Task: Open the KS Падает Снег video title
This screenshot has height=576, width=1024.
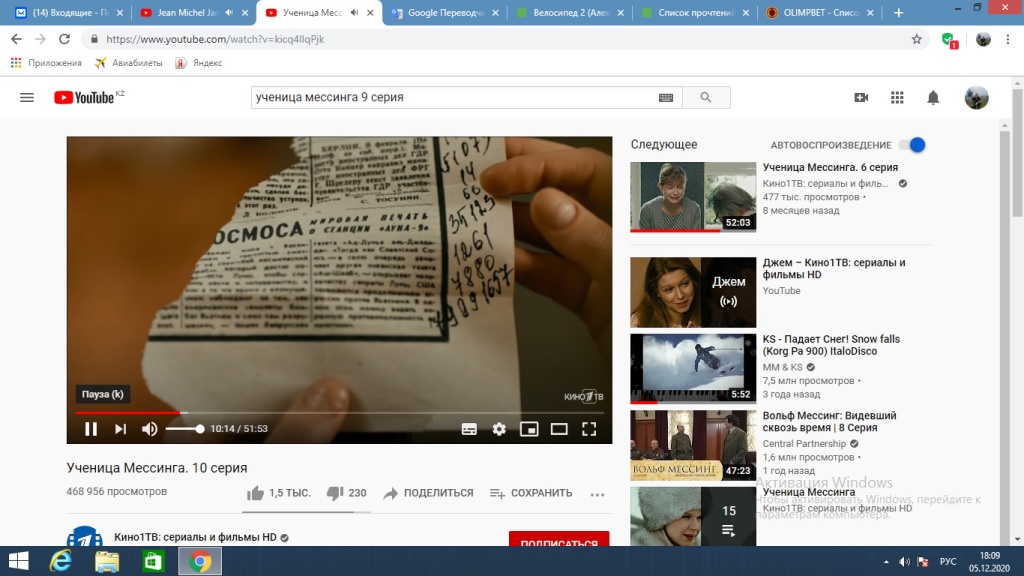Action: [831, 345]
